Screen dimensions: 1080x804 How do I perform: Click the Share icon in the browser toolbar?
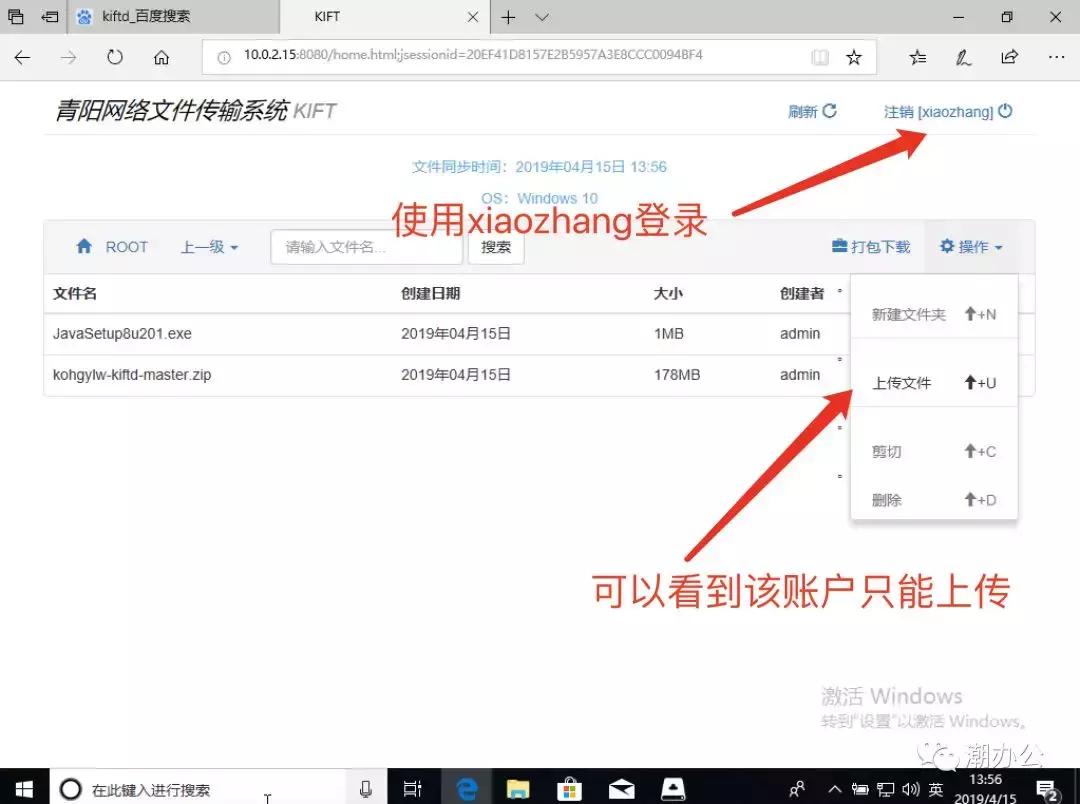coord(1010,57)
